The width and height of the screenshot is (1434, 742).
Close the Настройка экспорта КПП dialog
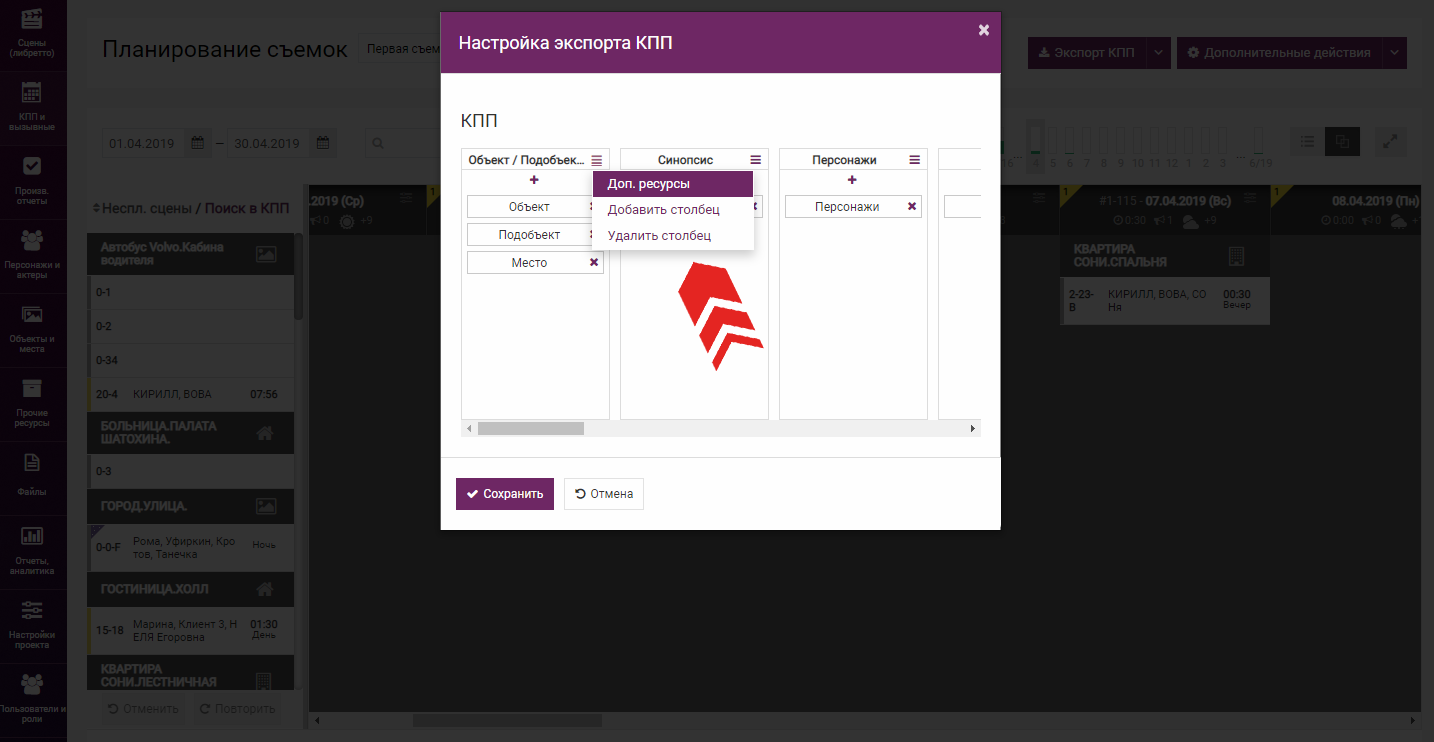[984, 30]
